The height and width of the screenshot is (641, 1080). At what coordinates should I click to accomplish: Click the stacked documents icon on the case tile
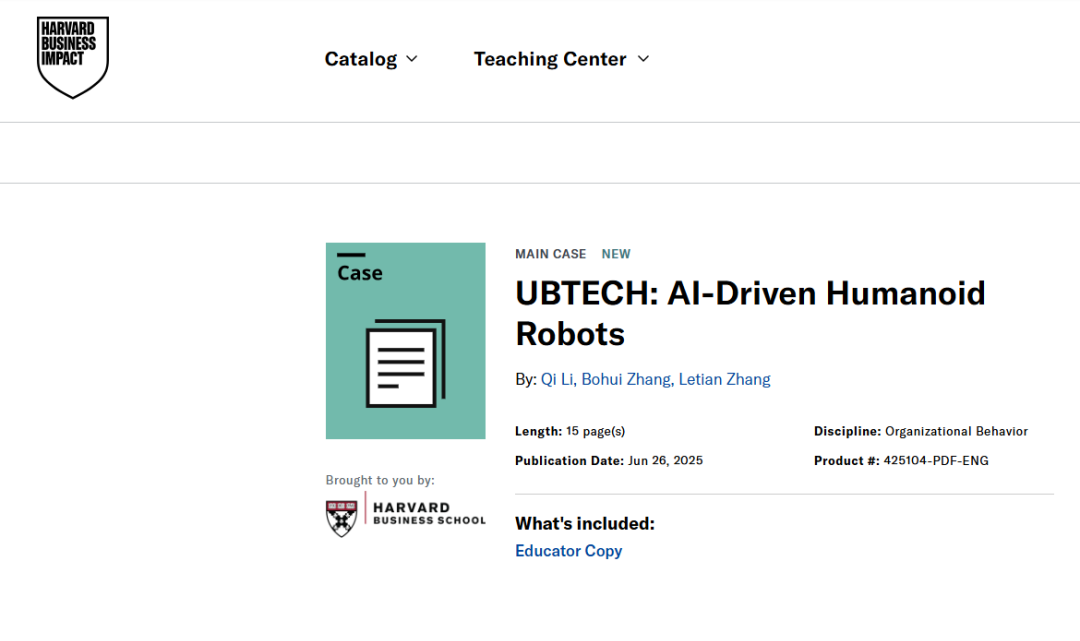tap(405, 363)
